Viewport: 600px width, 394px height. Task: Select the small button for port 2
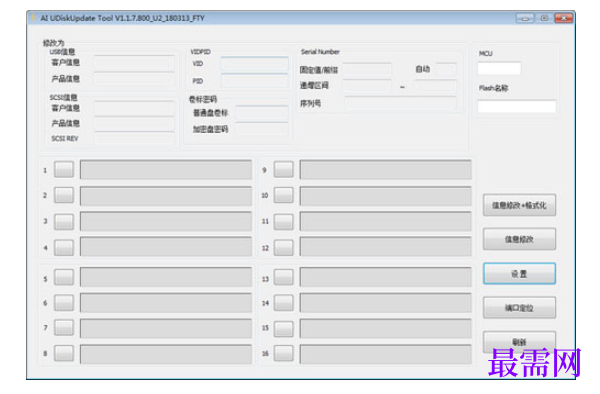(64, 195)
